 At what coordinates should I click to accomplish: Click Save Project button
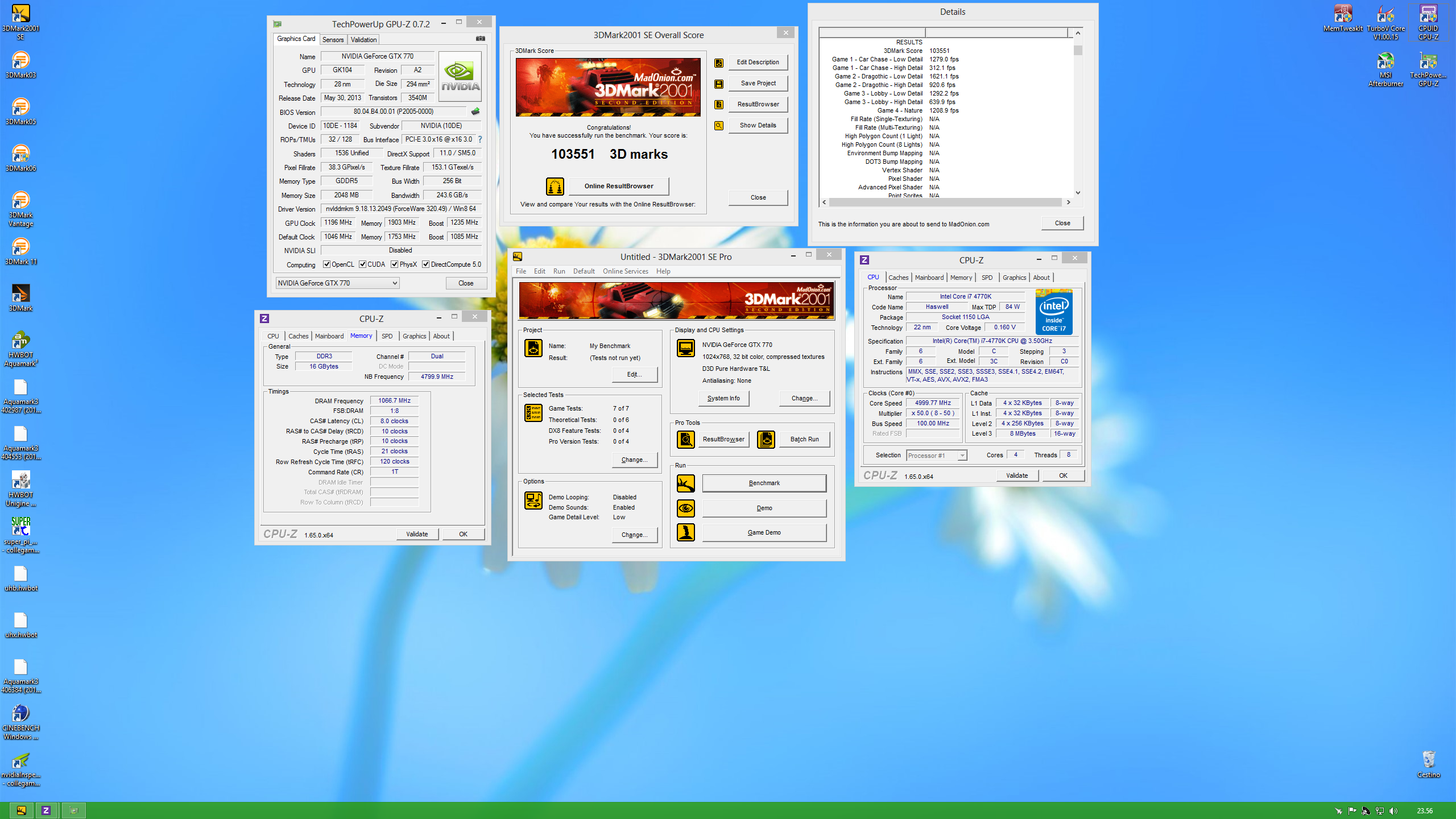758,84
